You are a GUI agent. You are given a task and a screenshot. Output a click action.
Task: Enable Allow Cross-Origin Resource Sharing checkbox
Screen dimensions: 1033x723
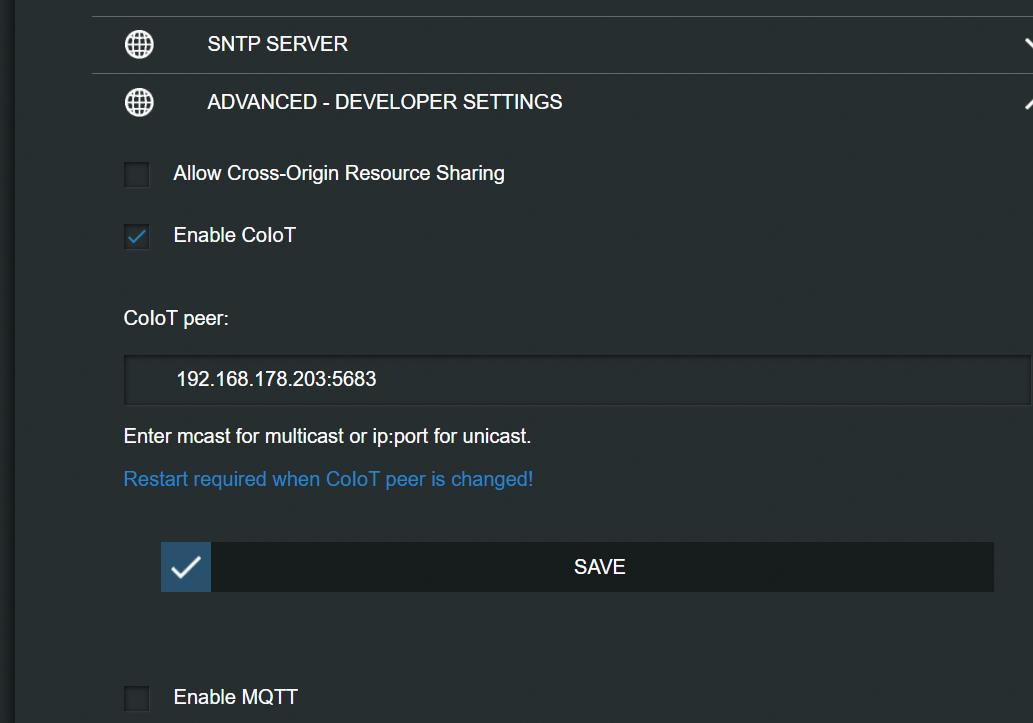click(137, 175)
